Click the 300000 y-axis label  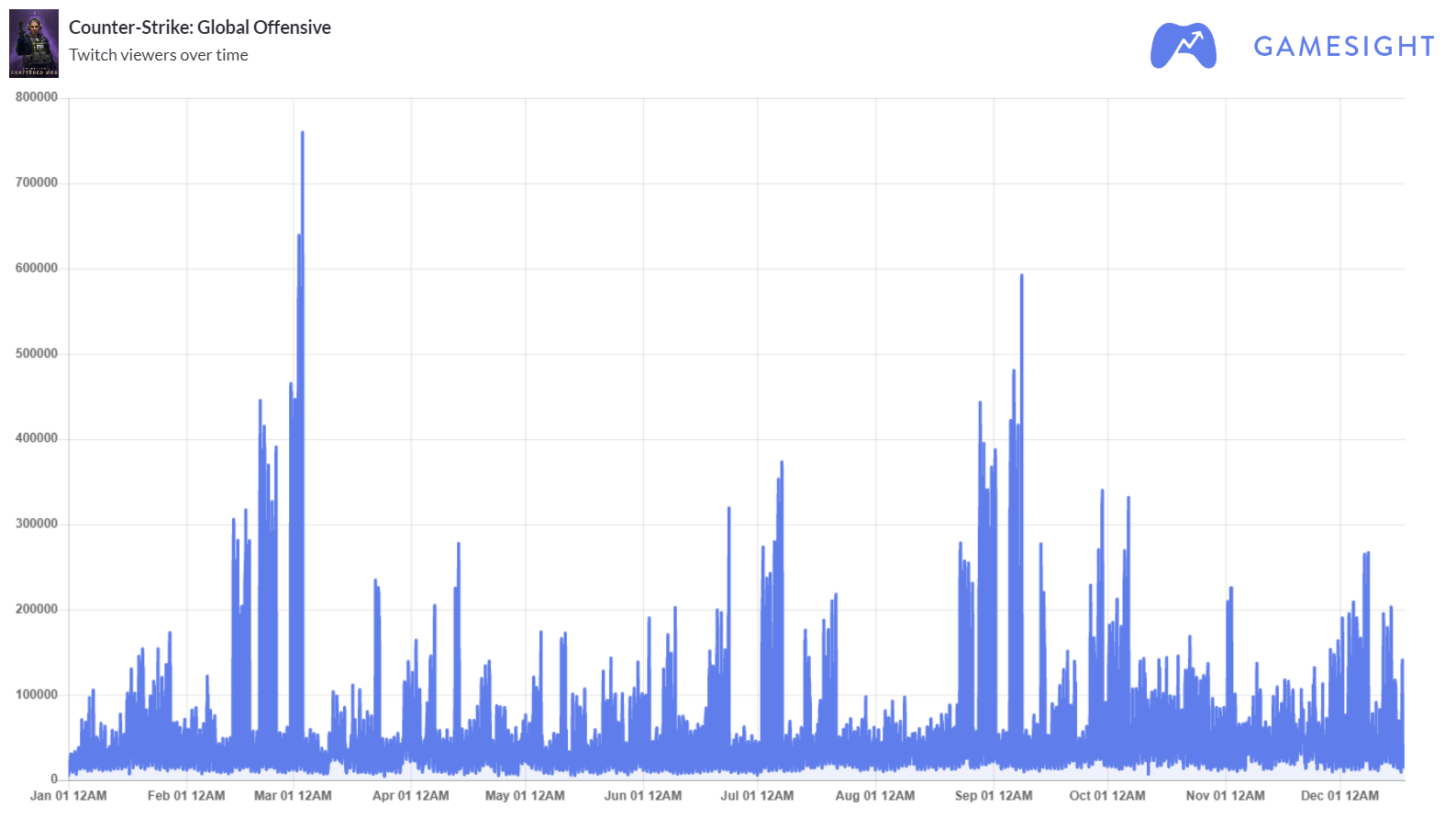(x=37, y=524)
